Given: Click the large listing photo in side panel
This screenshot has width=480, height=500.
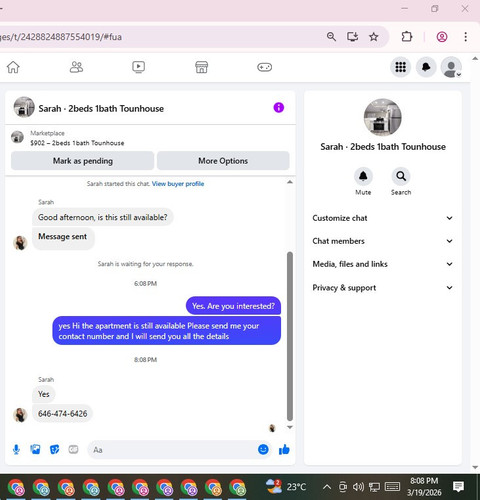Looking at the screenshot, I should point(383,117).
